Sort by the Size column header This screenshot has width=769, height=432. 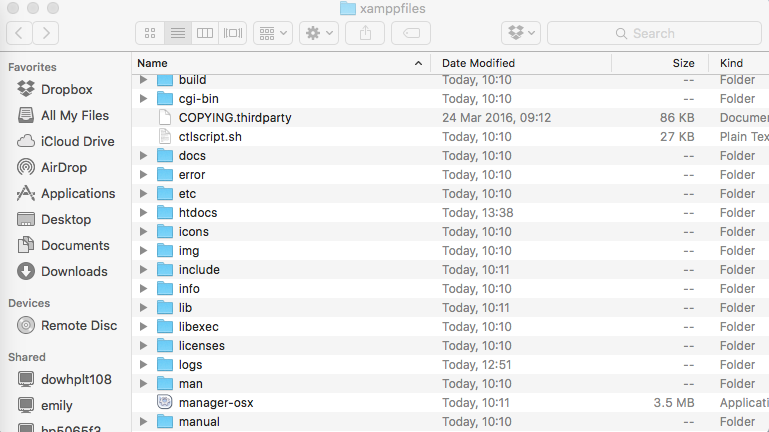(x=660, y=63)
